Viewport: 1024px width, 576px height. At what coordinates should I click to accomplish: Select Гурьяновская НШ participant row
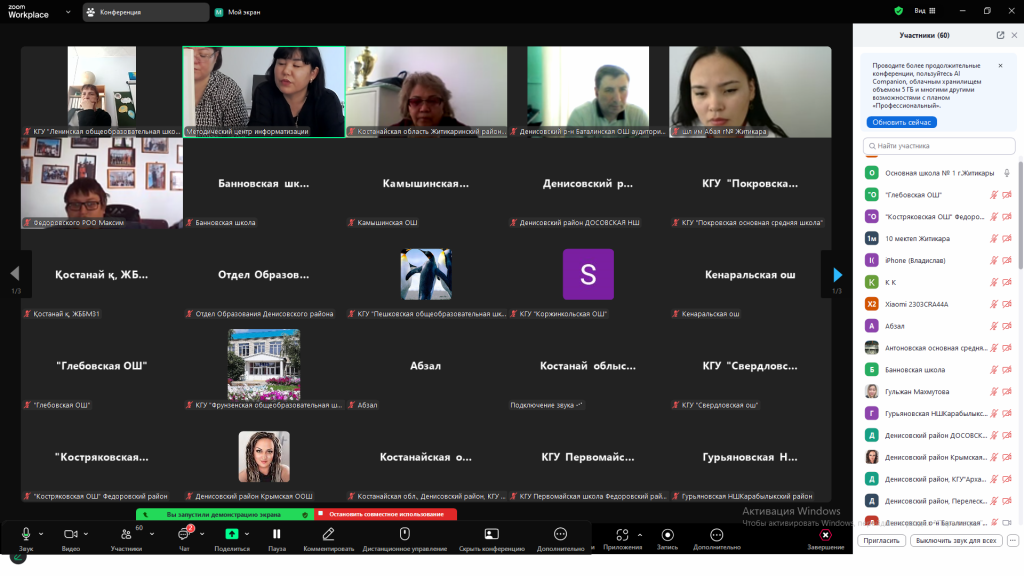tap(938, 413)
